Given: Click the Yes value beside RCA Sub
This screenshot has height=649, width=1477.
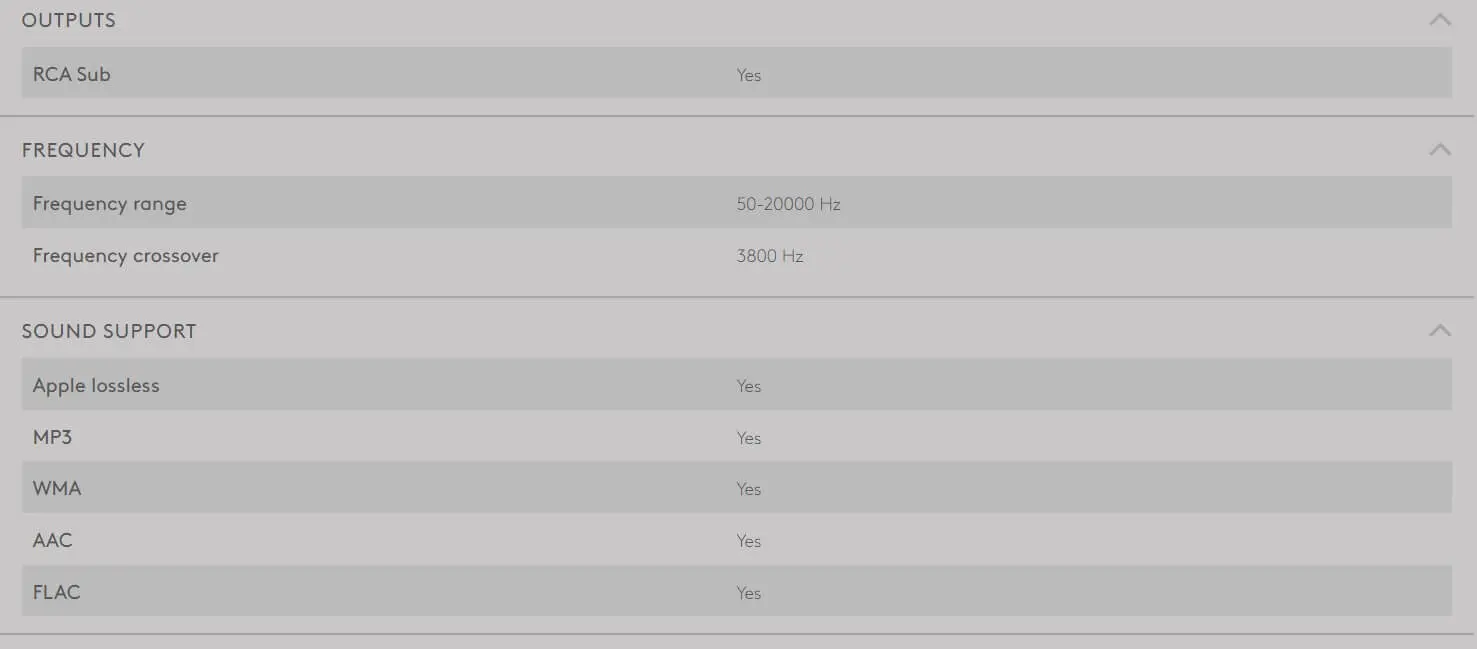Looking at the screenshot, I should coord(749,75).
